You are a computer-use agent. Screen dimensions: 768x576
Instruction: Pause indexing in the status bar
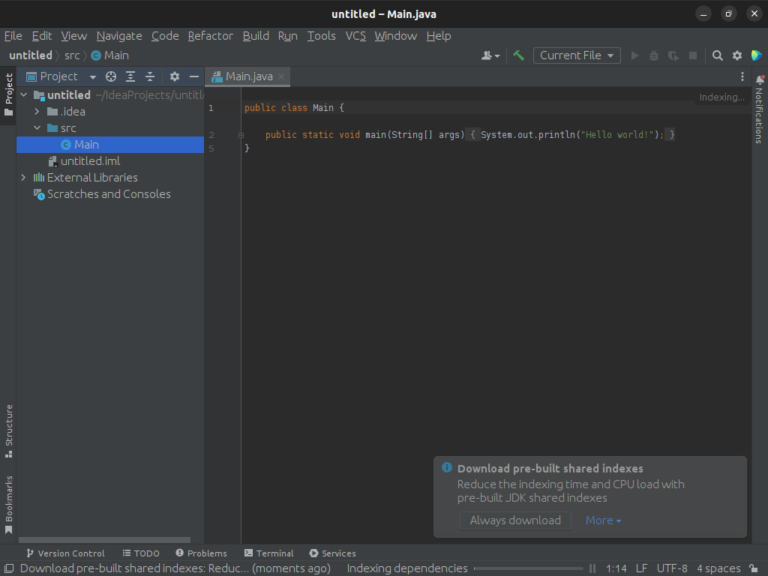pos(592,569)
